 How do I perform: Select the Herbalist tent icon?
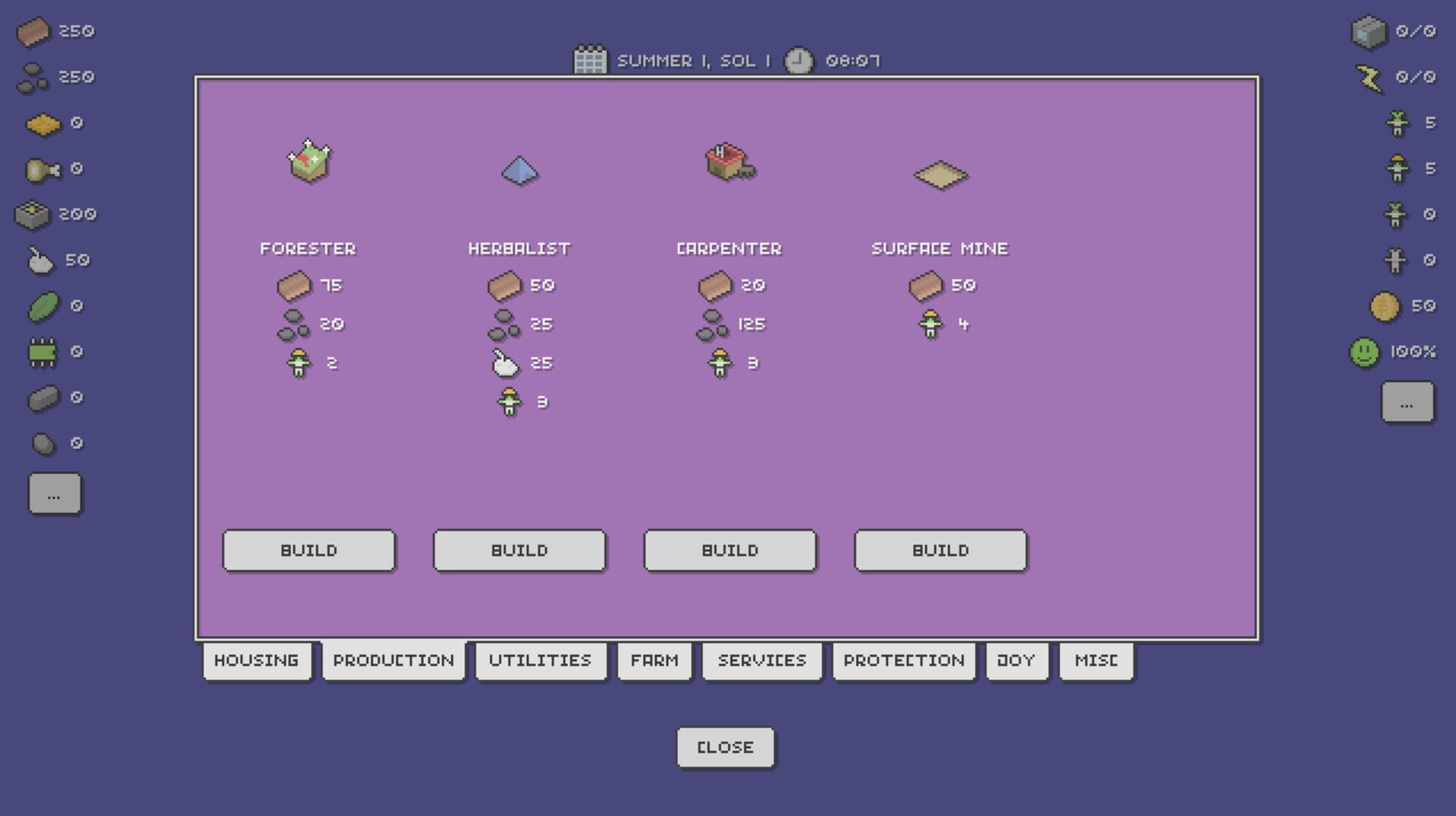pos(519,171)
